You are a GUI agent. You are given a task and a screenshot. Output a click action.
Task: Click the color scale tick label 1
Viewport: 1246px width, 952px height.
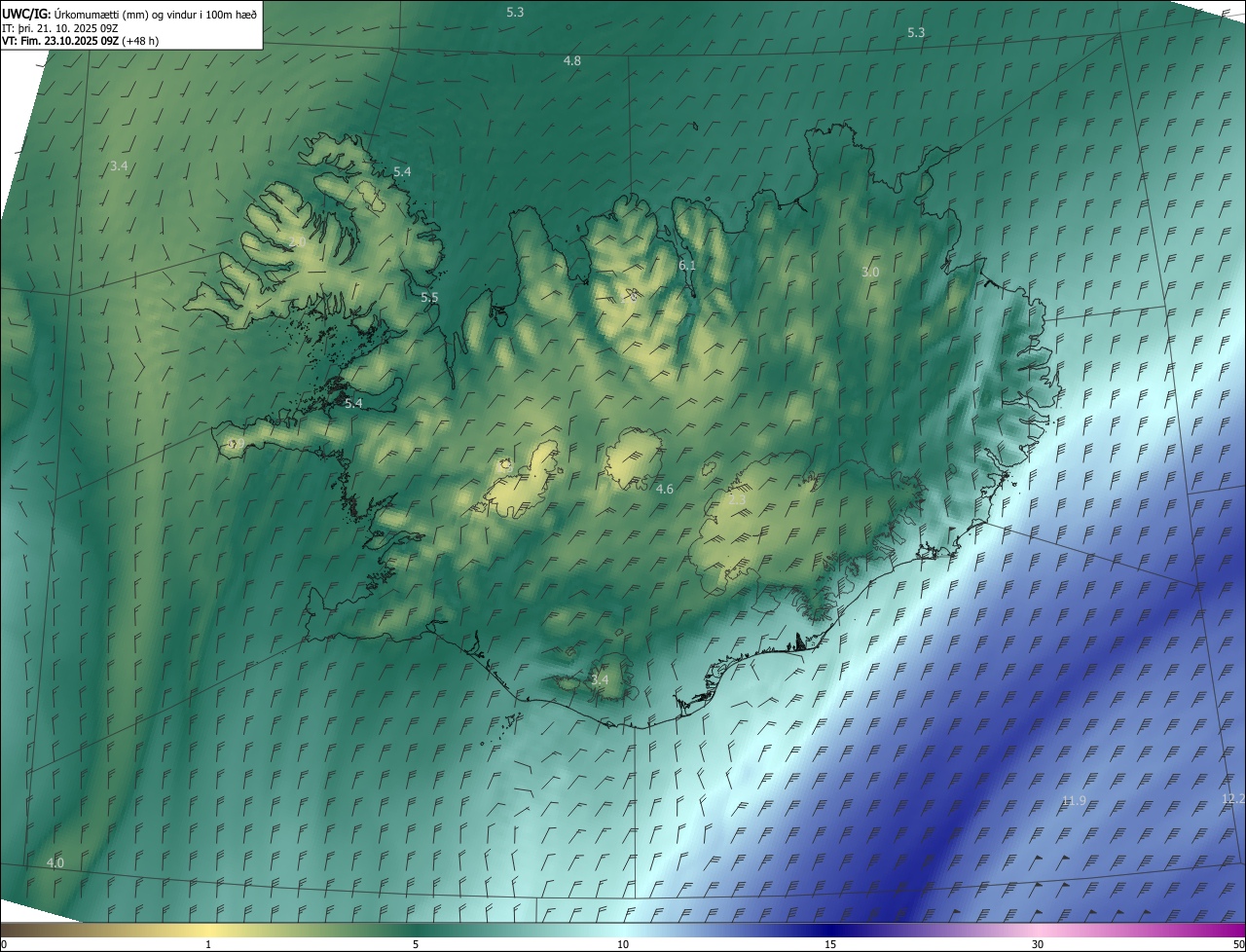tap(208, 944)
